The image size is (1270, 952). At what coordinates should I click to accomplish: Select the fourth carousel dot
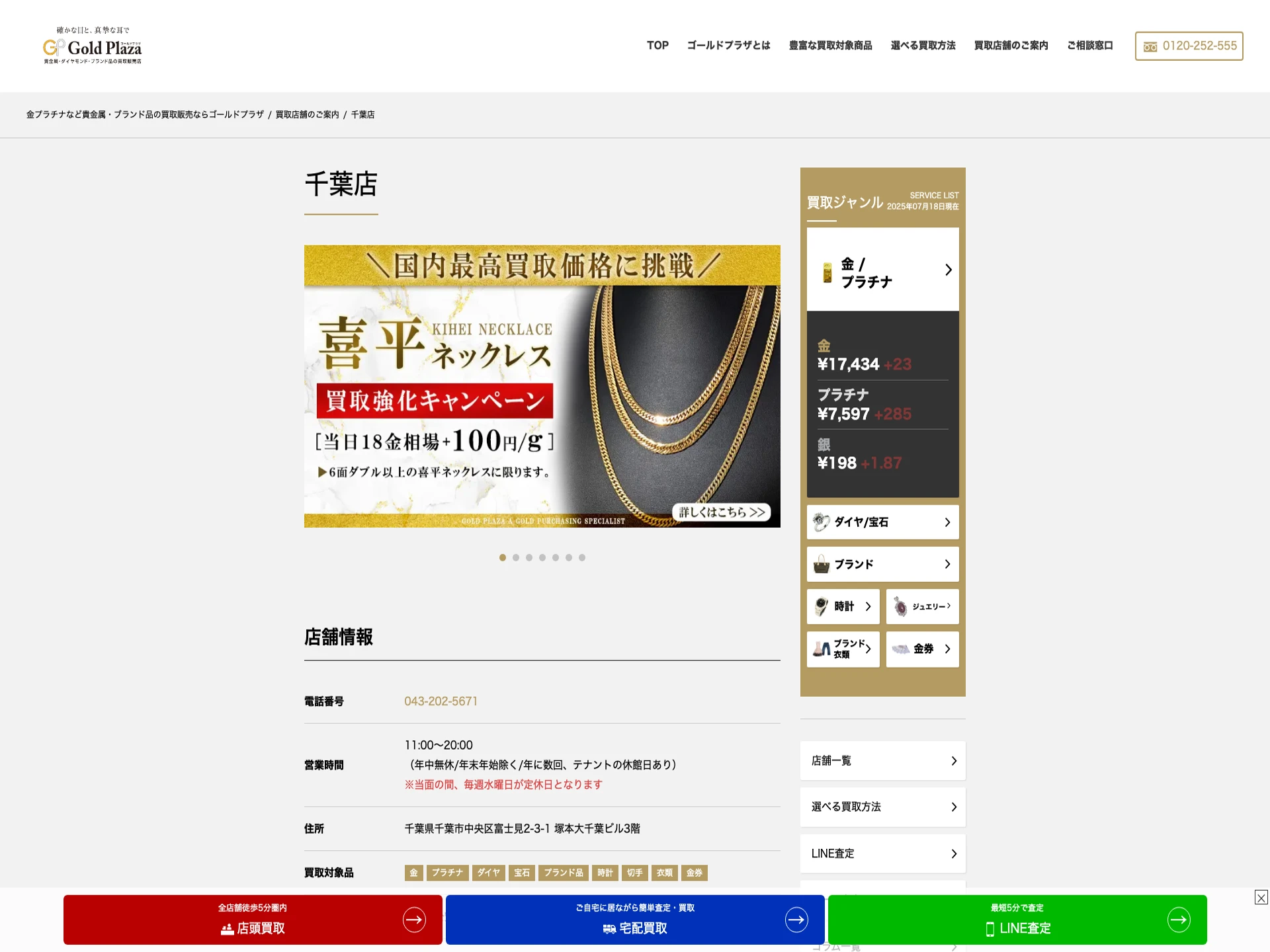pos(542,557)
